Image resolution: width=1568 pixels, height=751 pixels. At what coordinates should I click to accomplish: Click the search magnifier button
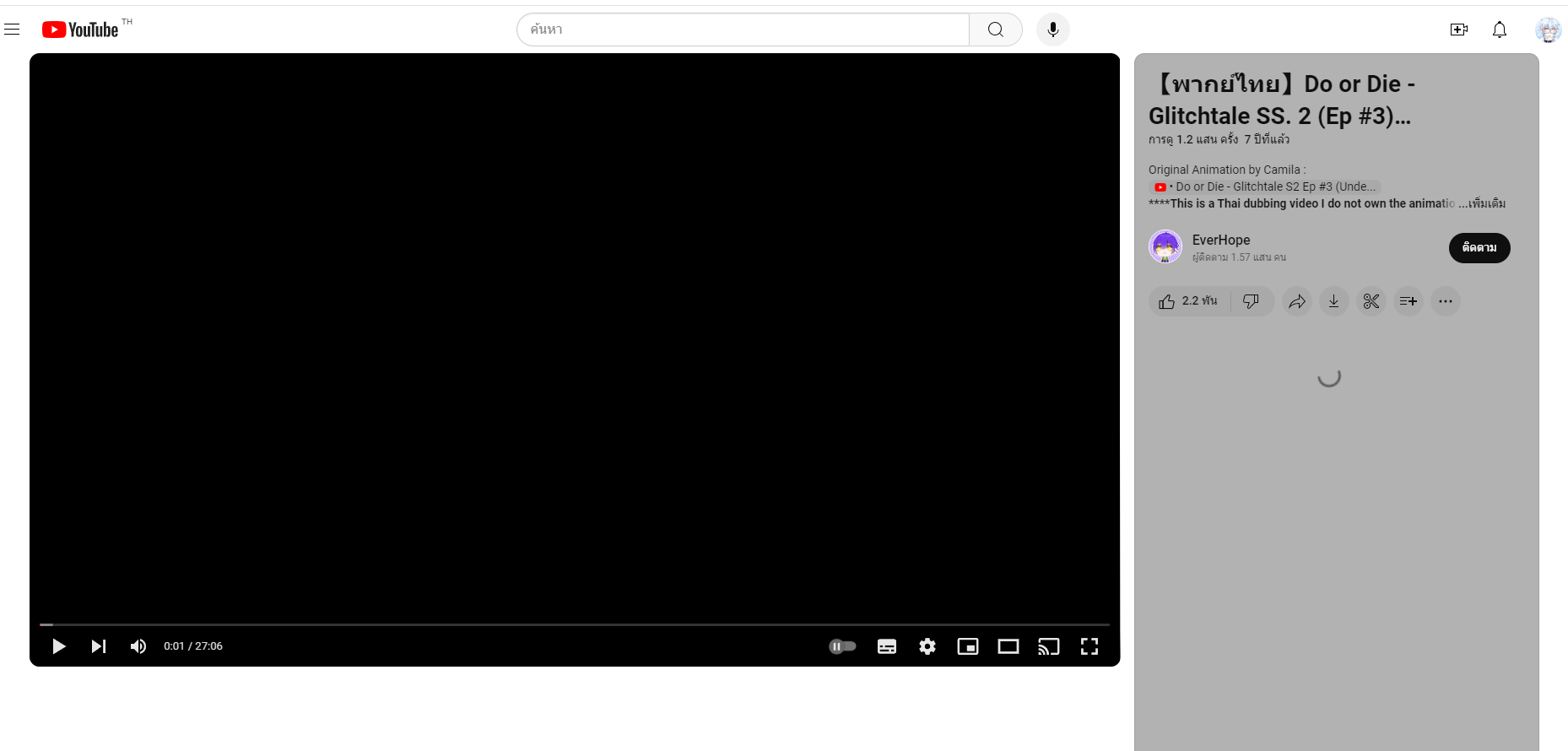coord(996,30)
